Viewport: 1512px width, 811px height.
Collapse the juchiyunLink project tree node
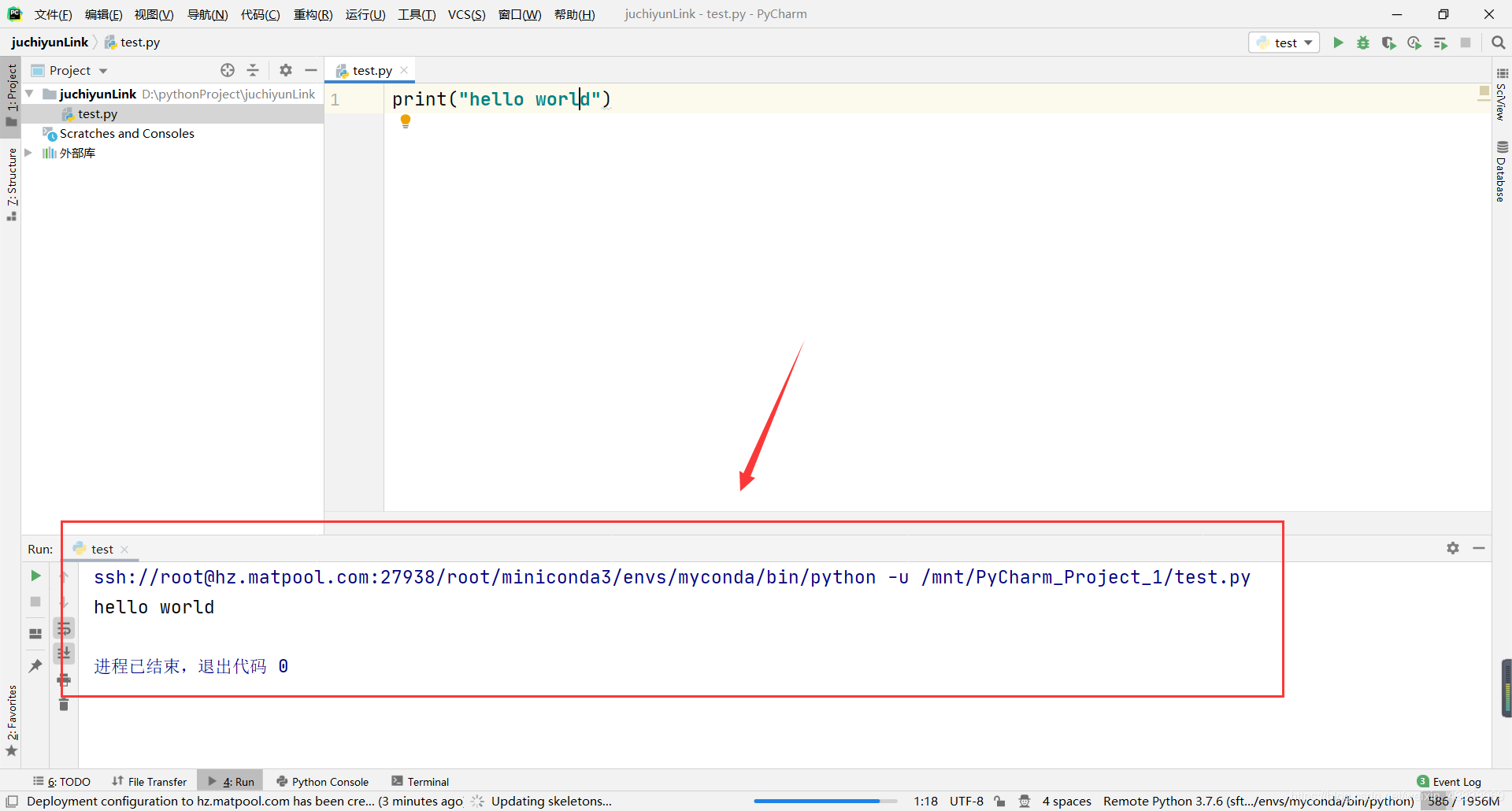coord(29,94)
